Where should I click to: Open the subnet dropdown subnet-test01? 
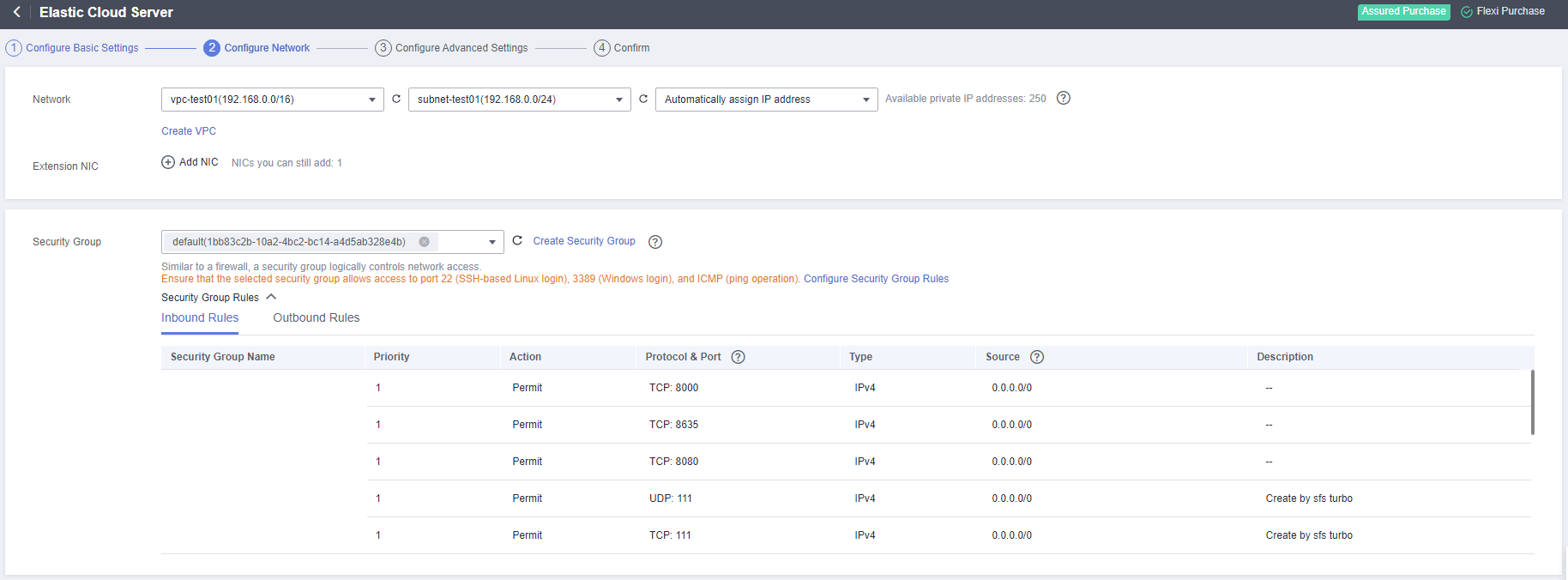pos(520,100)
